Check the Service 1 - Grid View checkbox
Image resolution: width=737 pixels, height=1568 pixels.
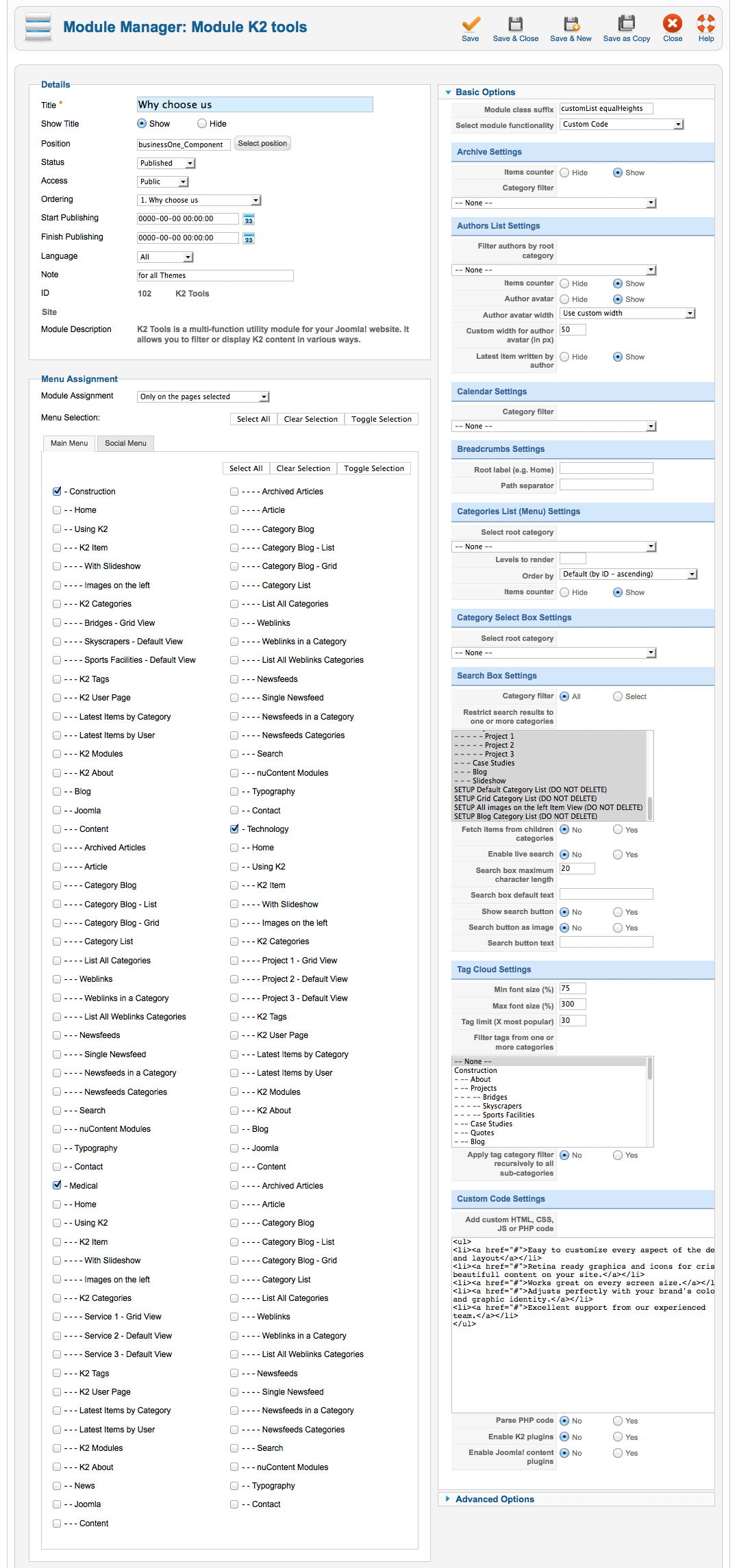57,1317
